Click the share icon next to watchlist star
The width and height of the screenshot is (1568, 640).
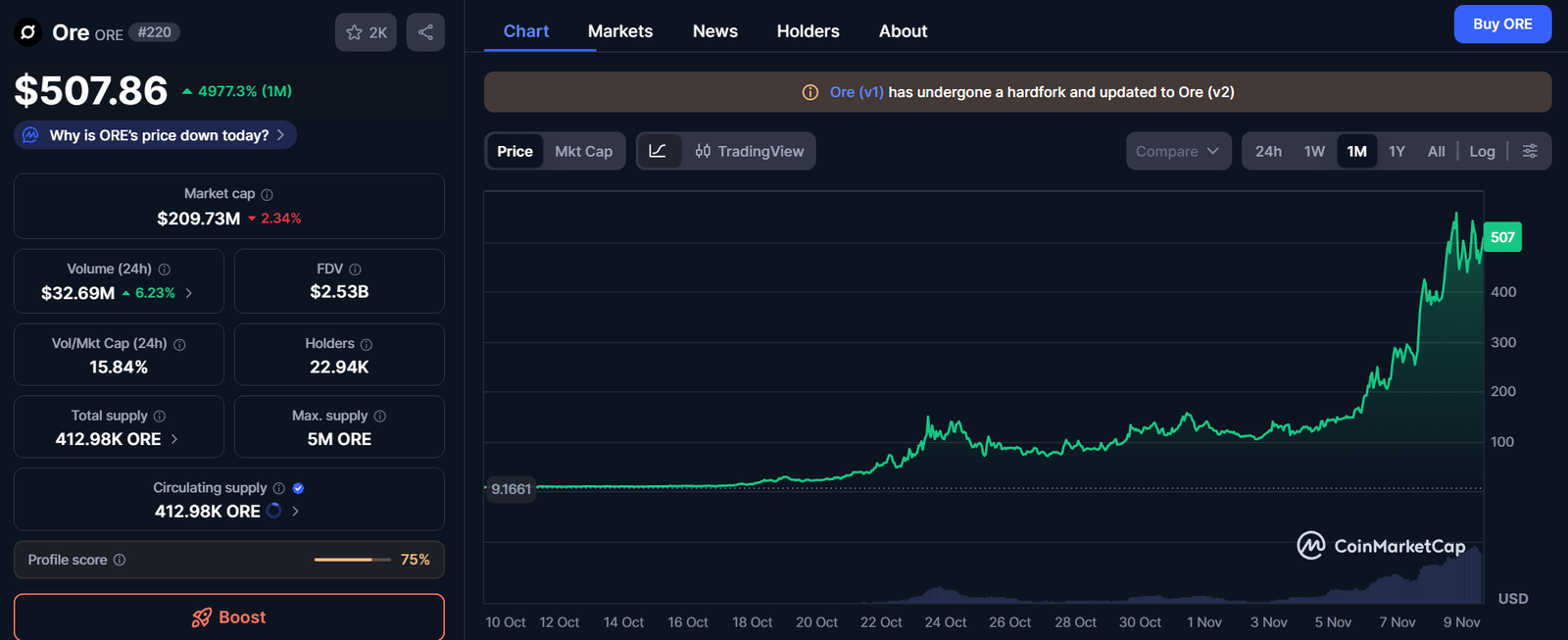pos(425,32)
